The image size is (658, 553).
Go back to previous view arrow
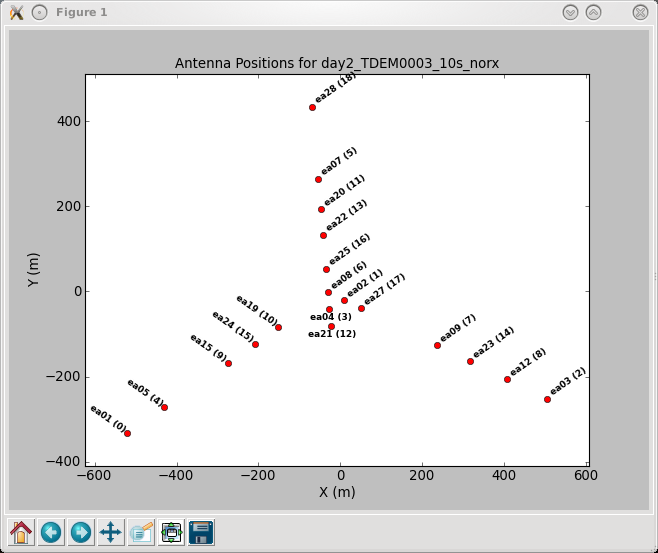51,532
